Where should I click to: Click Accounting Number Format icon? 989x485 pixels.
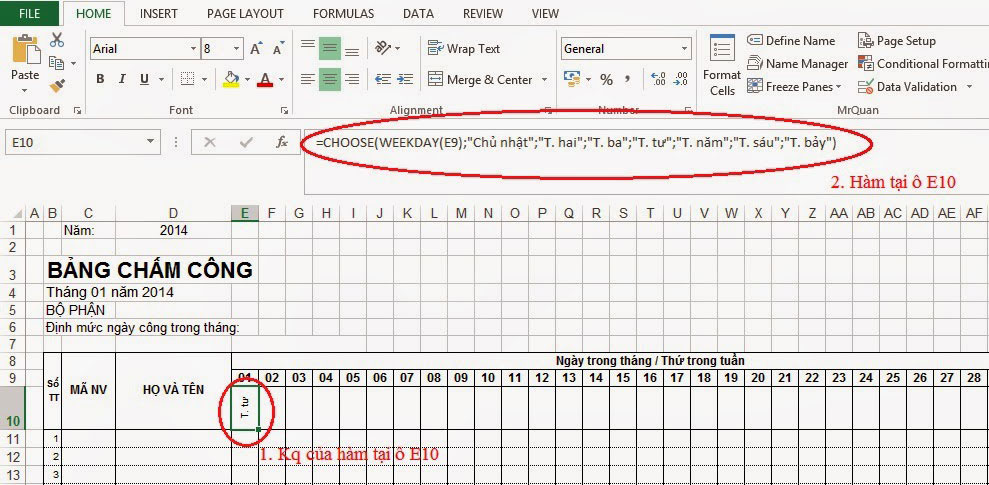tap(572, 79)
